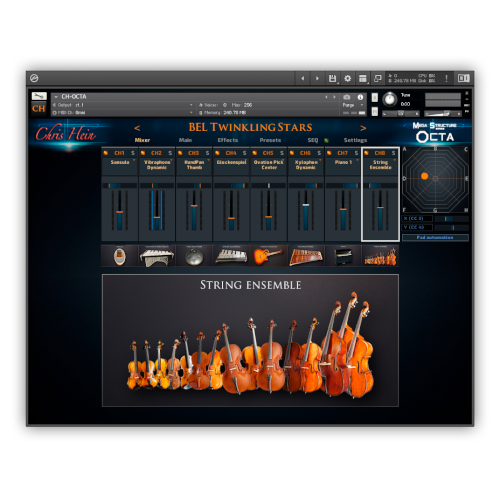500x500 pixels.
Task: Expand the CH-OCTA instrument name arrow
Action: tap(56, 97)
